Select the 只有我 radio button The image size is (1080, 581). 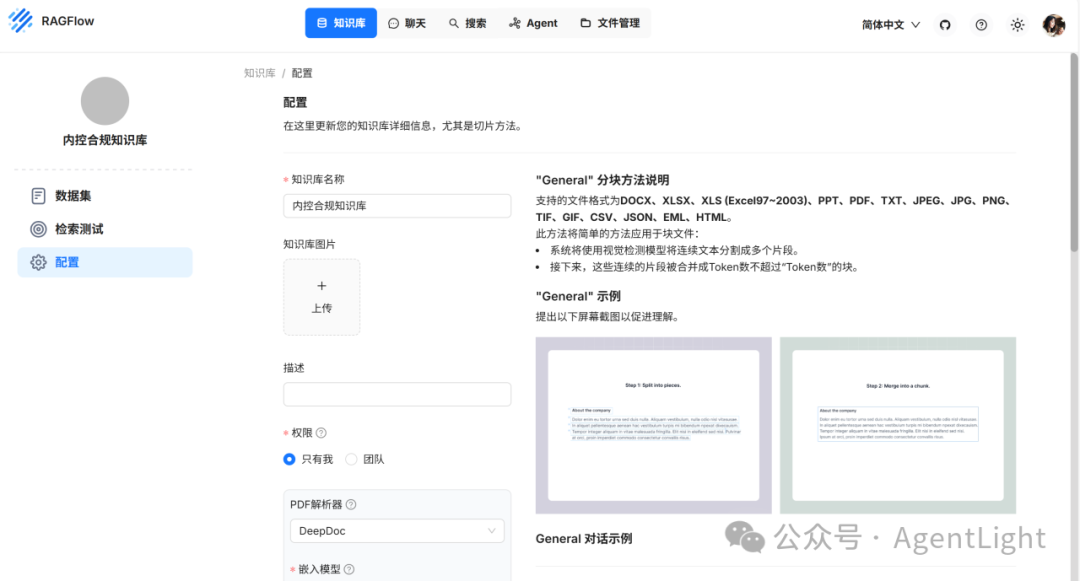(289, 459)
